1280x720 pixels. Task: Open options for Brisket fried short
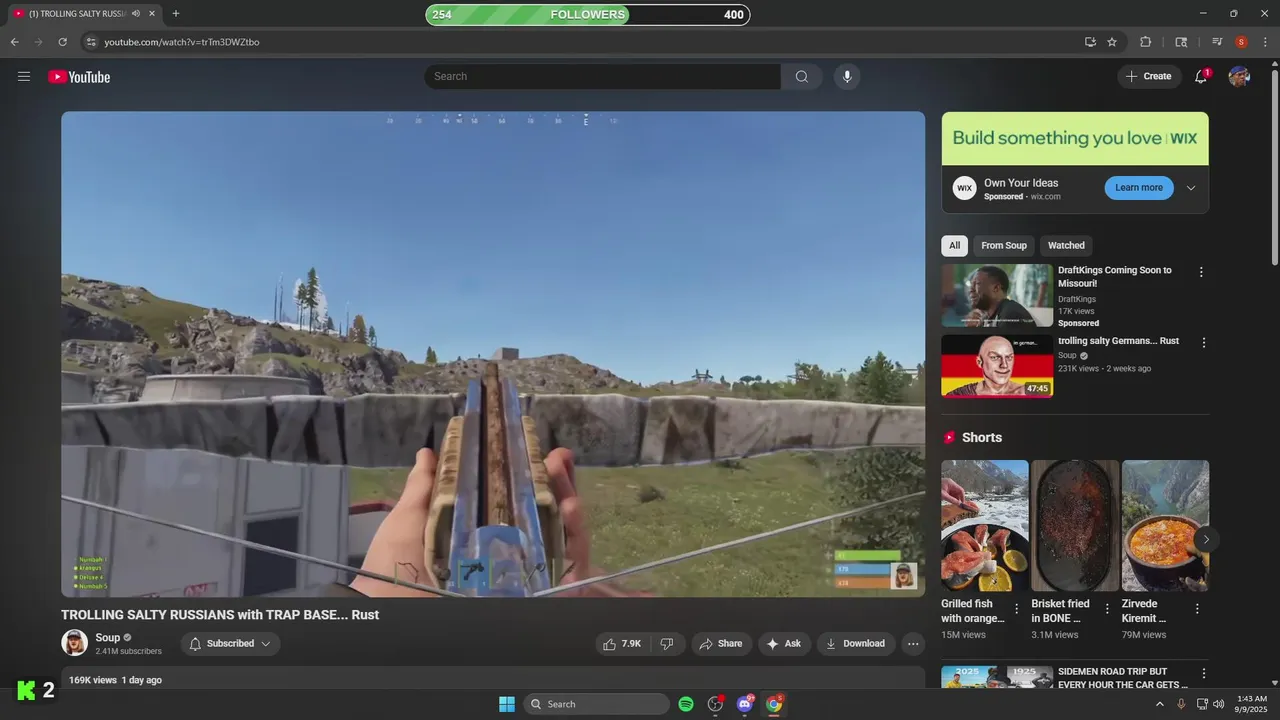(x=1107, y=609)
